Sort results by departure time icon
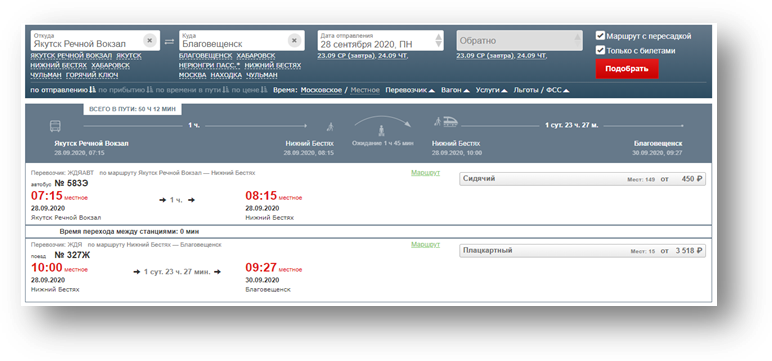 (92, 90)
